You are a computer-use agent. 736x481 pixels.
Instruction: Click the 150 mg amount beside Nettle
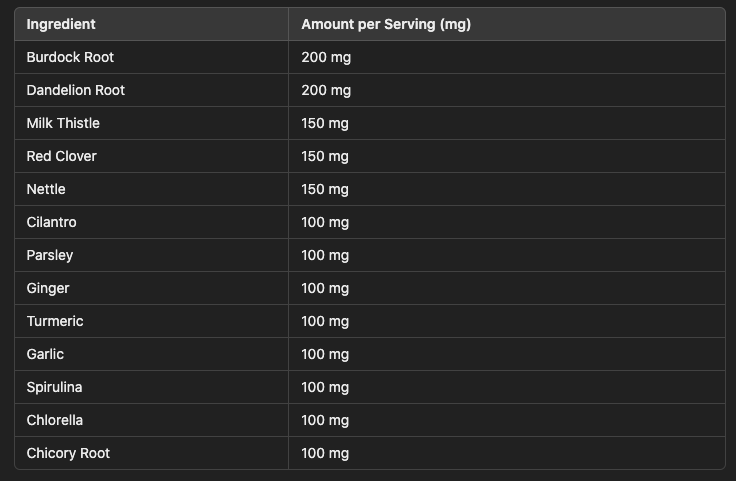pos(325,189)
